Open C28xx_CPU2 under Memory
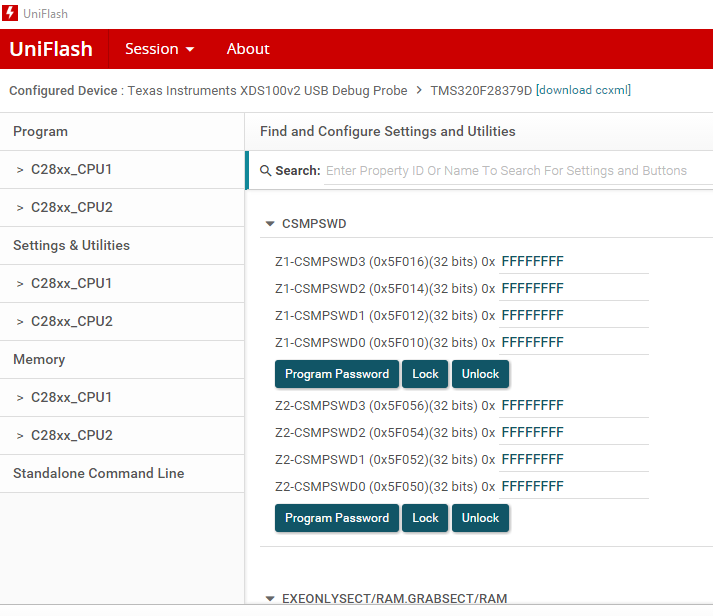 (x=71, y=435)
